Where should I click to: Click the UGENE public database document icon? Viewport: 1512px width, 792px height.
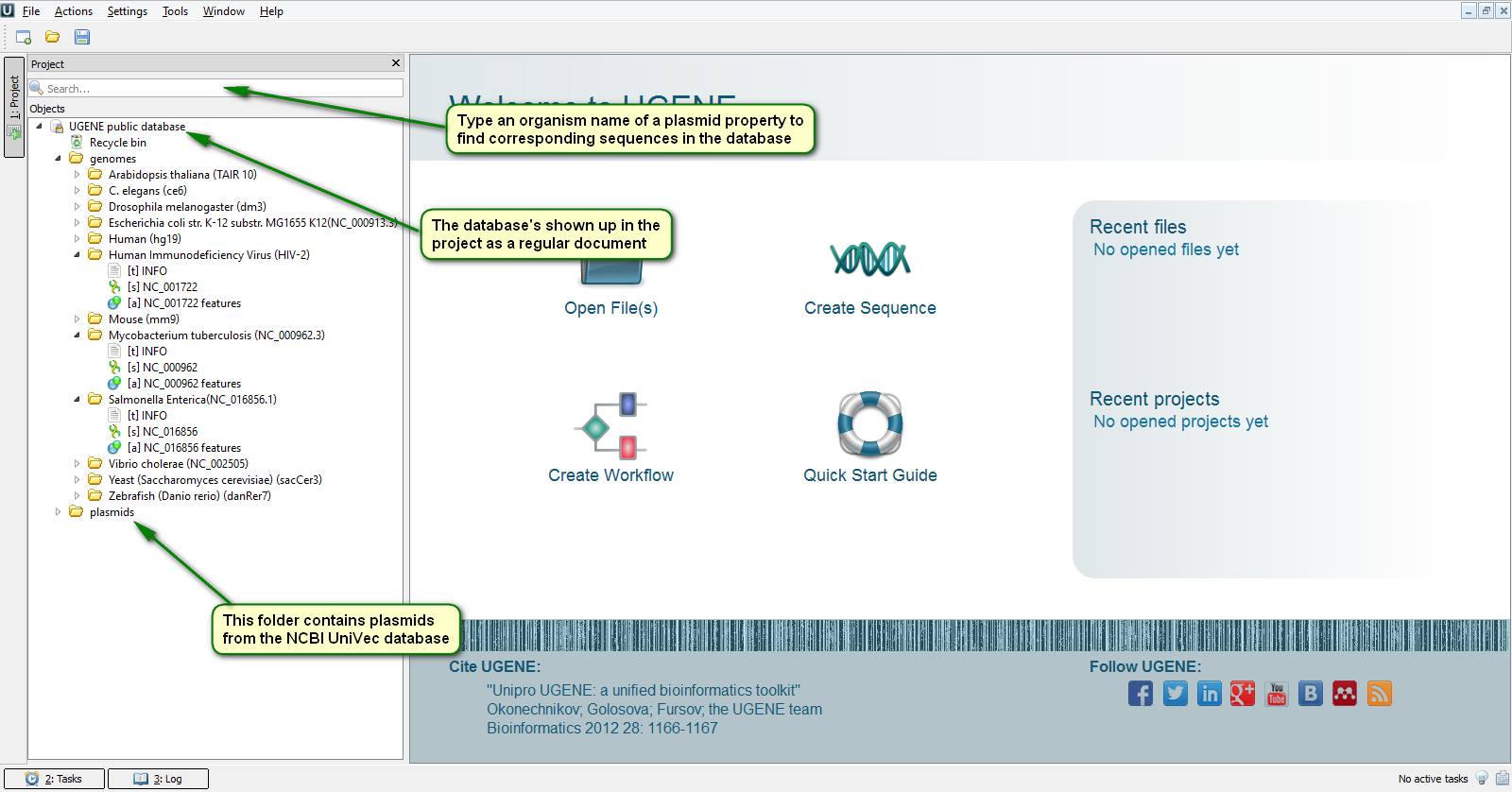pyautogui.click(x=58, y=127)
